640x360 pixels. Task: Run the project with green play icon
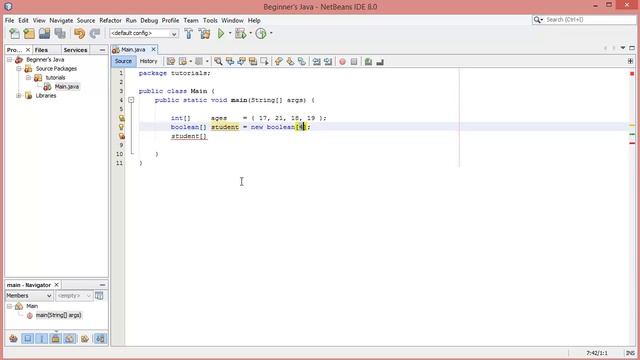(x=221, y=33)
